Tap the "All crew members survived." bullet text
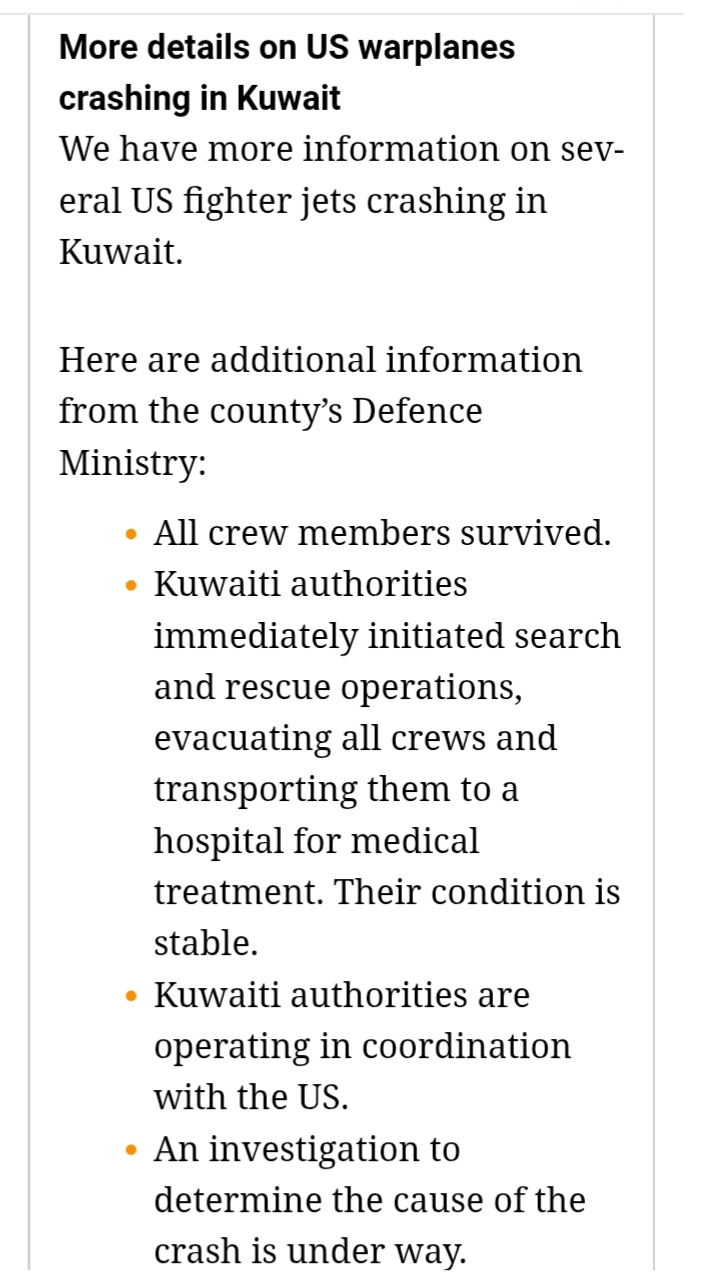The image size is (719, 1278). 382,533
